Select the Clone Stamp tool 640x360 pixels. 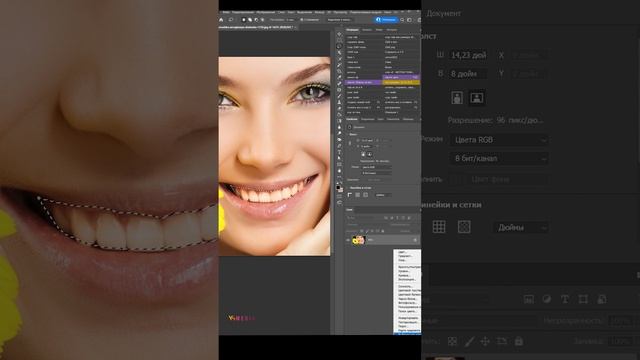point(339,102)
